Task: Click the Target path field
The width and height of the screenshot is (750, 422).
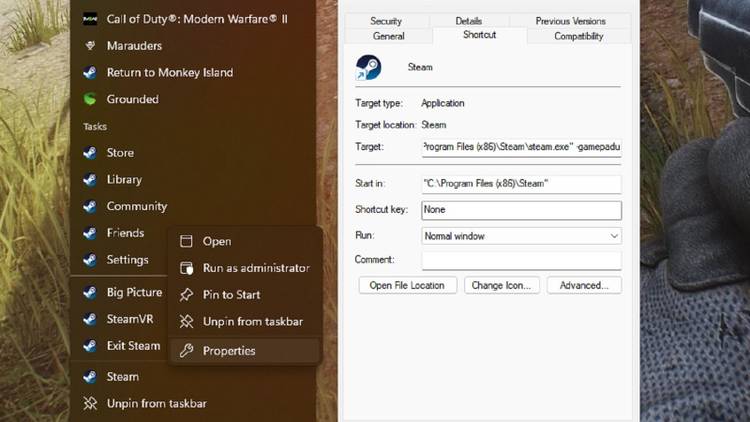Action: 521,147
